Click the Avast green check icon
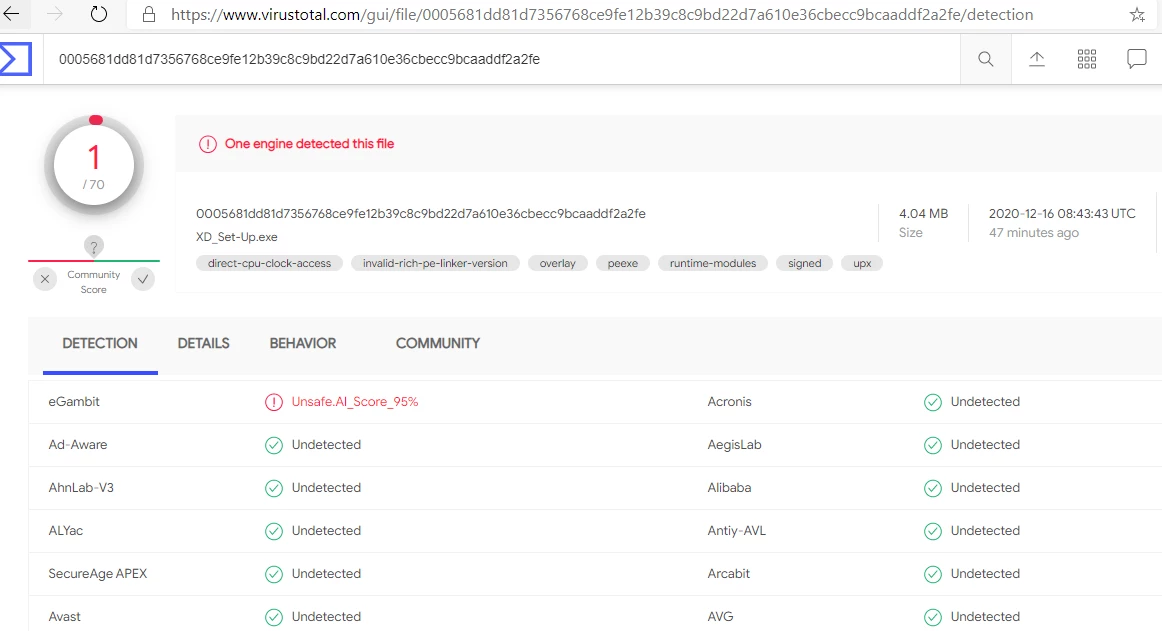 [x=274, y=617]
